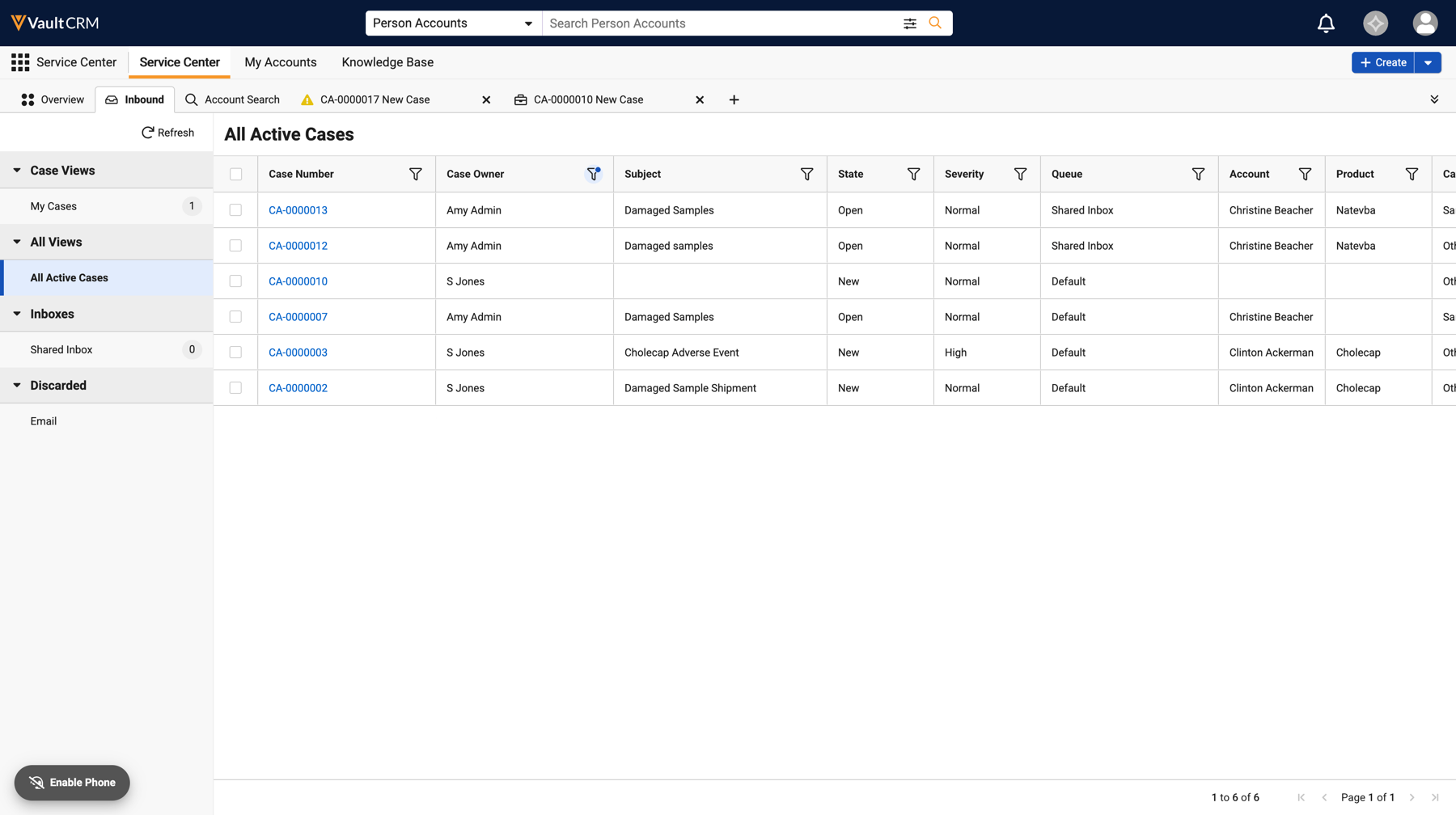Open case link CA-0000007

coord(298,317)
